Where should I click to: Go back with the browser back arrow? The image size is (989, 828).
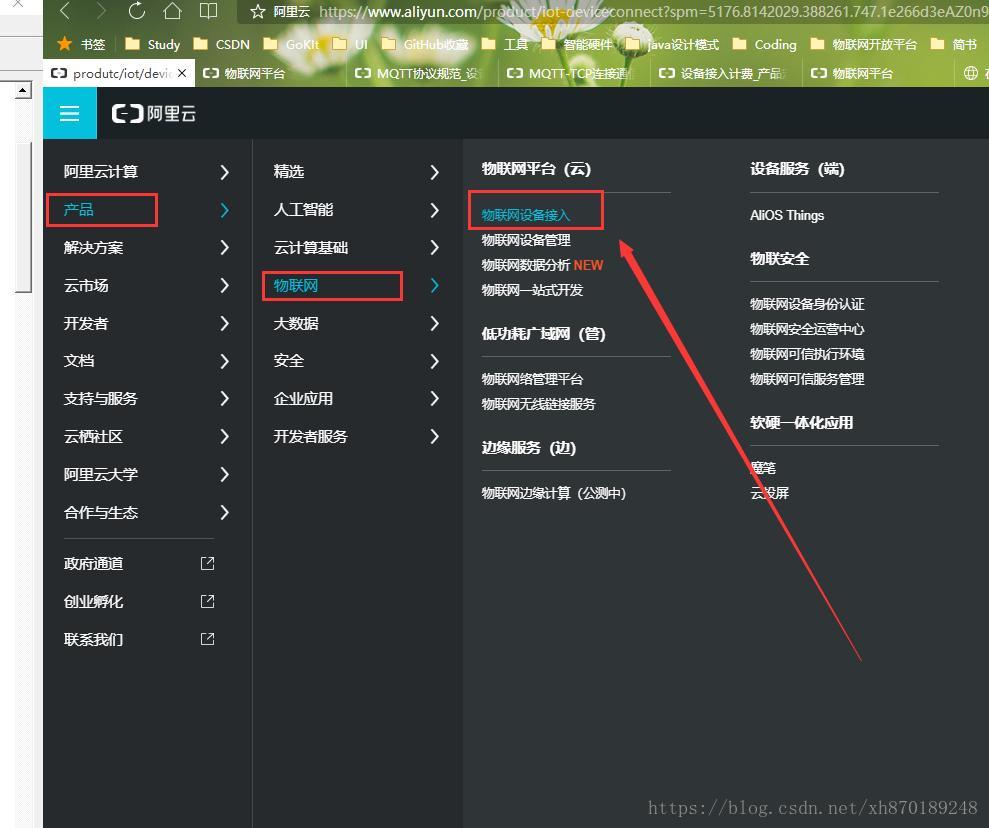click(x=66, y=11)
